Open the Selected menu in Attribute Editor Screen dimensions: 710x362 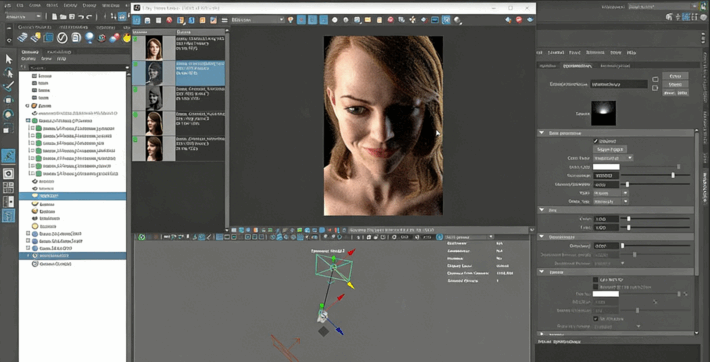click(556, 53)
